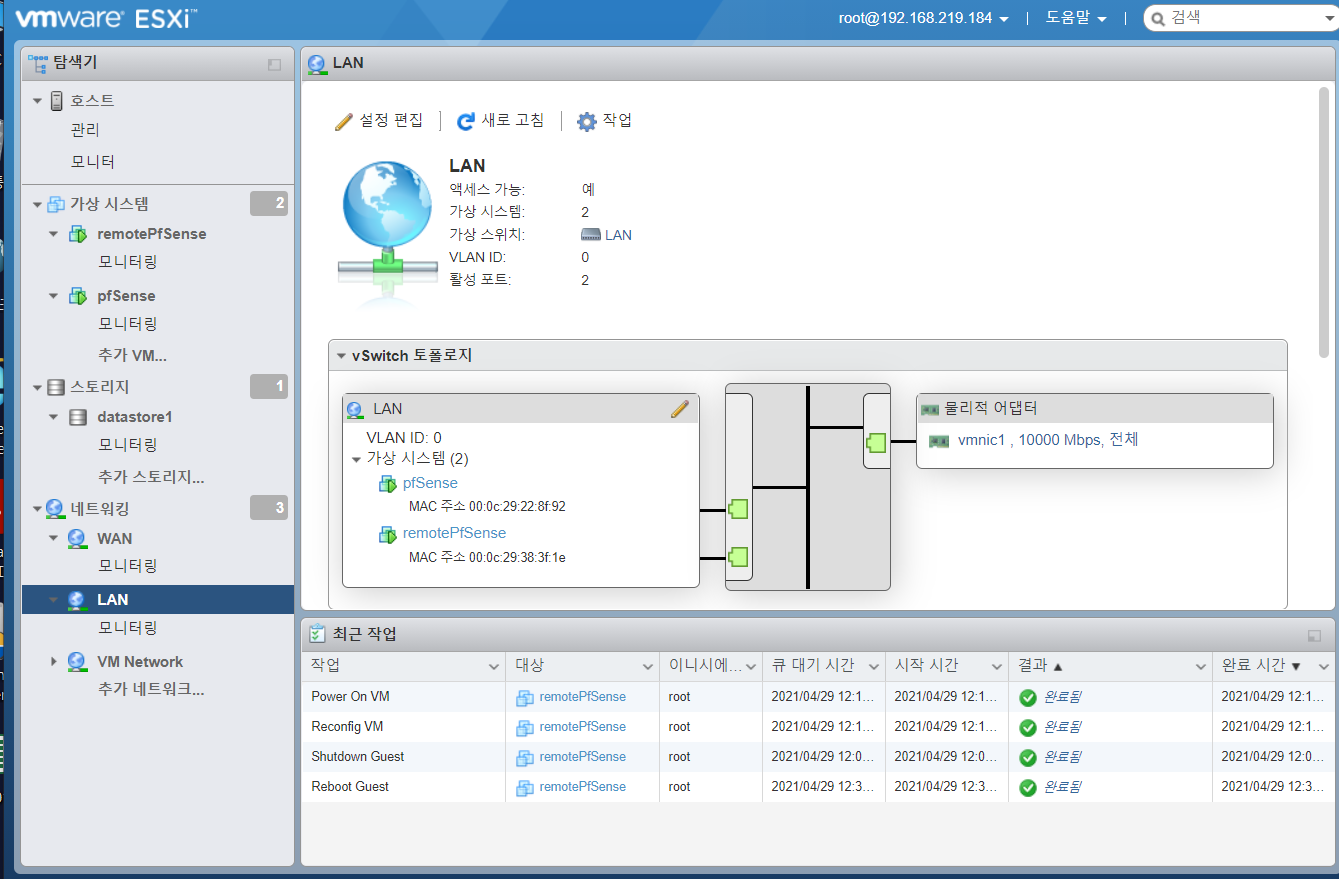The width and height of the screenshot is (1339, 879).
Task: Click the pfSense VM icon in topology
Action: point(388,484)
